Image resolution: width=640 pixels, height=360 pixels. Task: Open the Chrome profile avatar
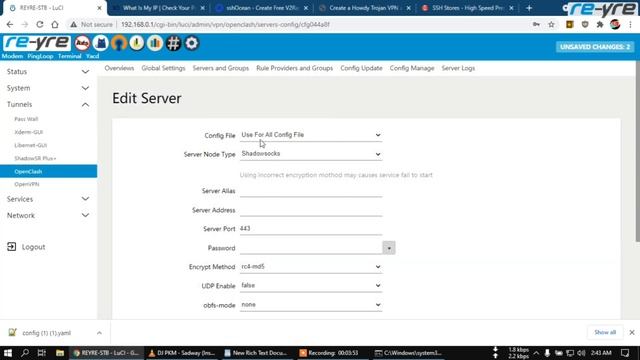pos(615,24)
